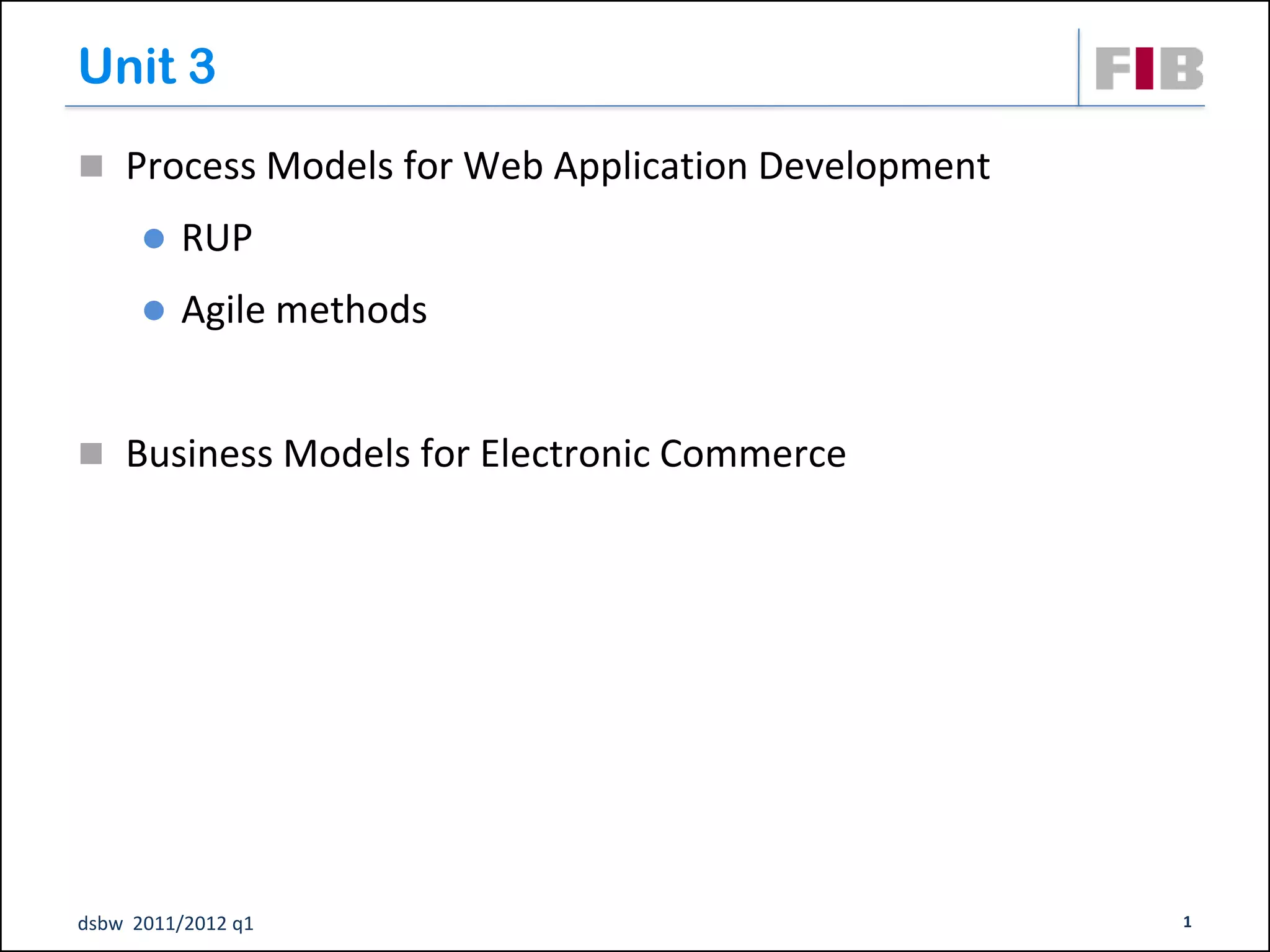
Task: Click the slide number 1 in the footer
Action: click(x=1187, y=922)
